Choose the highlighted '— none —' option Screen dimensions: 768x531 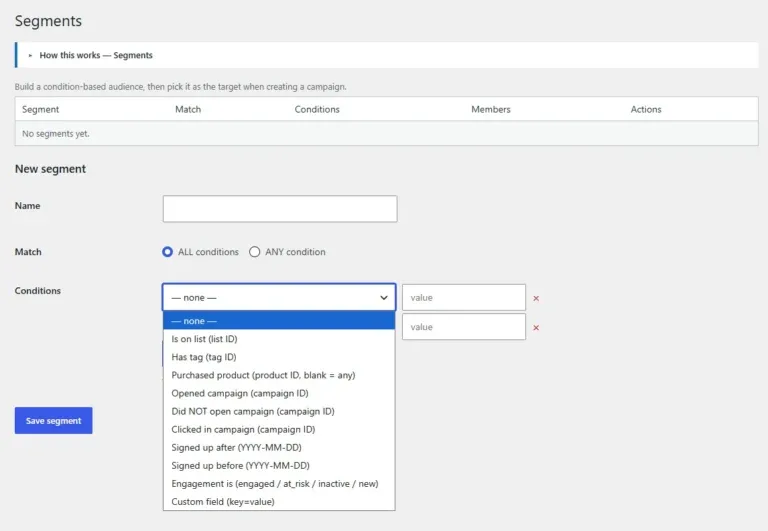point(279,321)
